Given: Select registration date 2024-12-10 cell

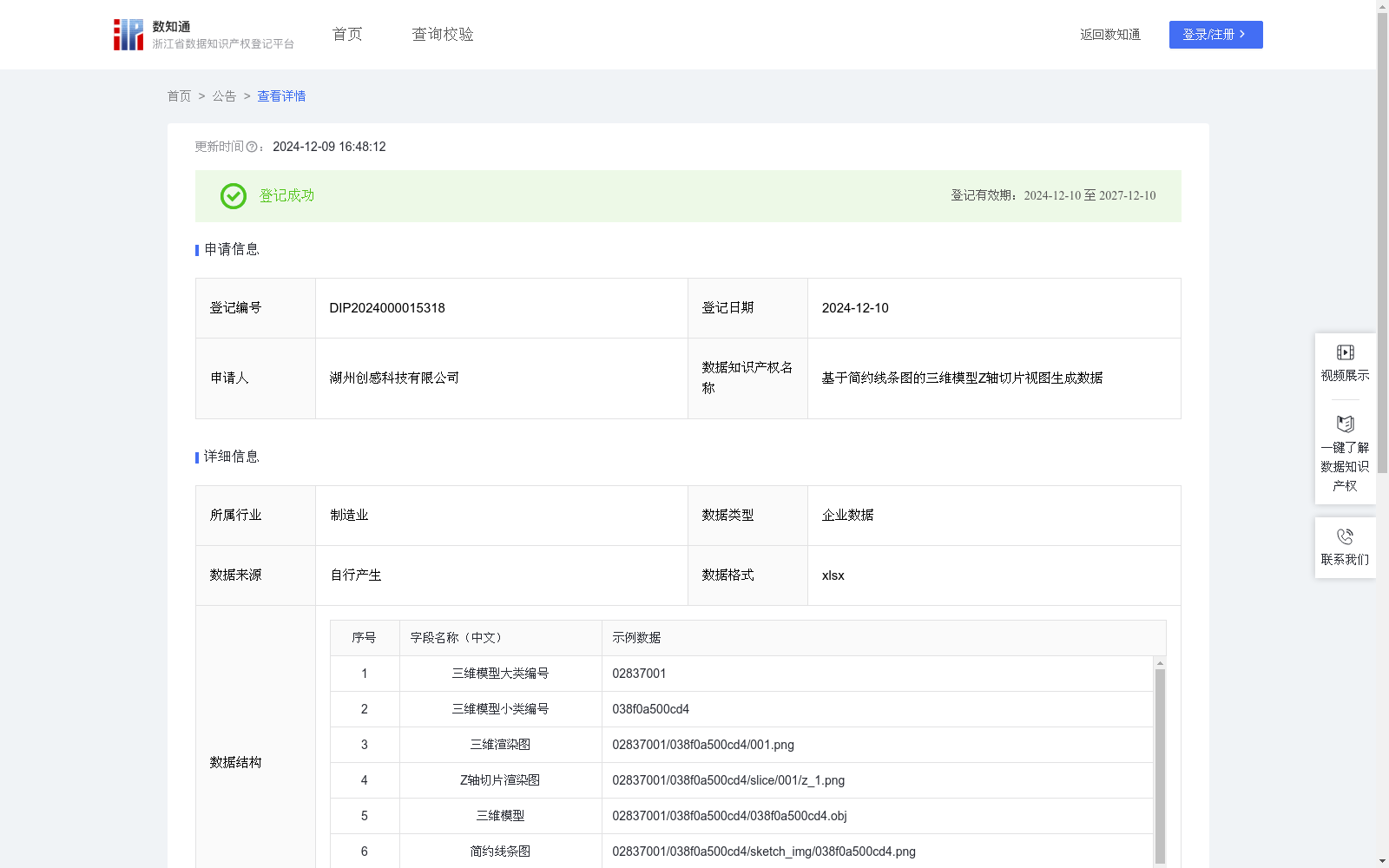Looking at the screenshot, I should 994,308.
